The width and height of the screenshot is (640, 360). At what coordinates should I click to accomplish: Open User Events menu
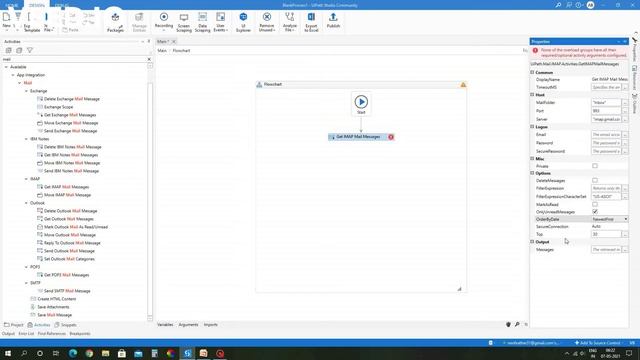220,22
